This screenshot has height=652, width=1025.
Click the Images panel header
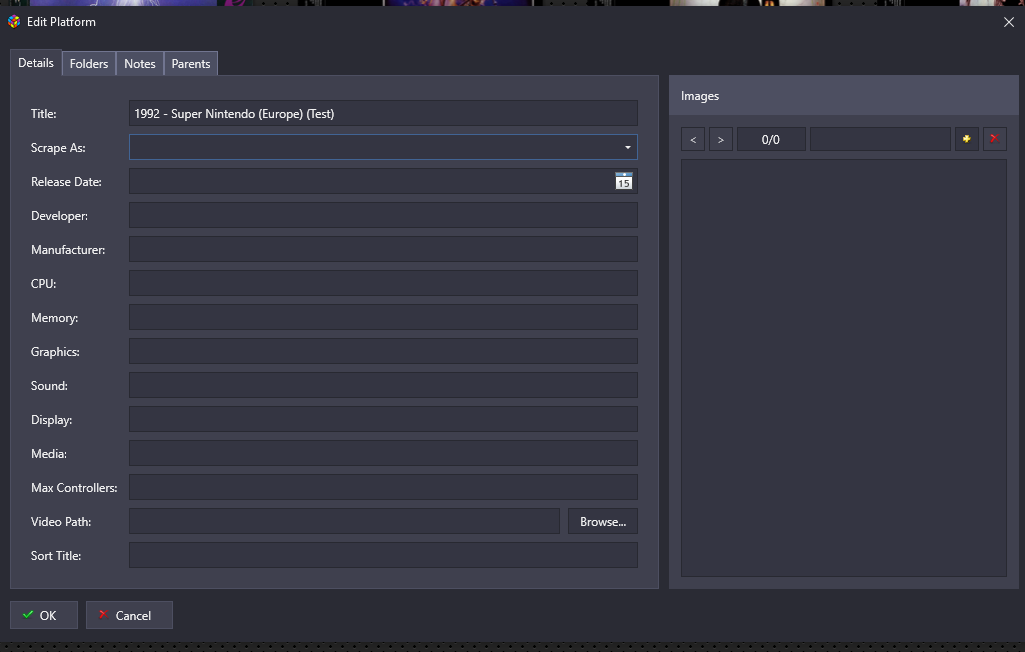tap(843, 95)
